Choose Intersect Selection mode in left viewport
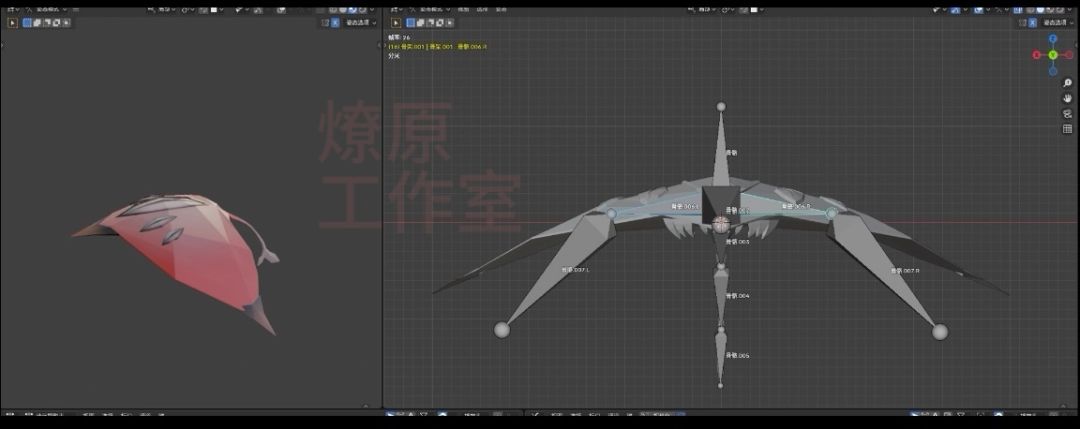This screenshot has height=429, width=1080. (66, 23)
